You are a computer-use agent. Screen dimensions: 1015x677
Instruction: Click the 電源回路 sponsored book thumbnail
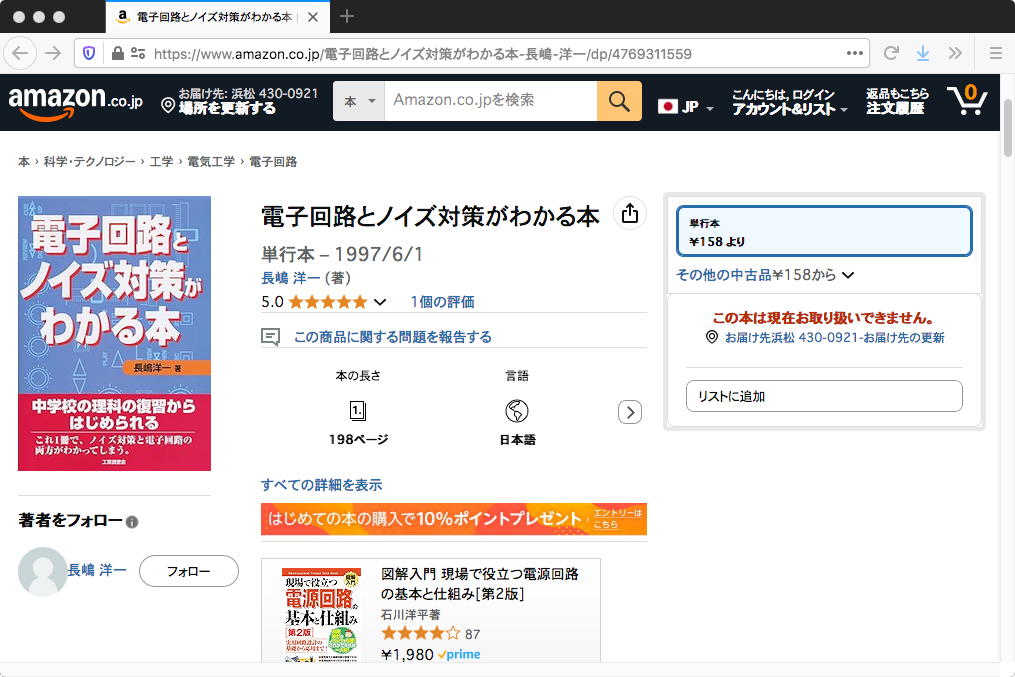point(320,615)
